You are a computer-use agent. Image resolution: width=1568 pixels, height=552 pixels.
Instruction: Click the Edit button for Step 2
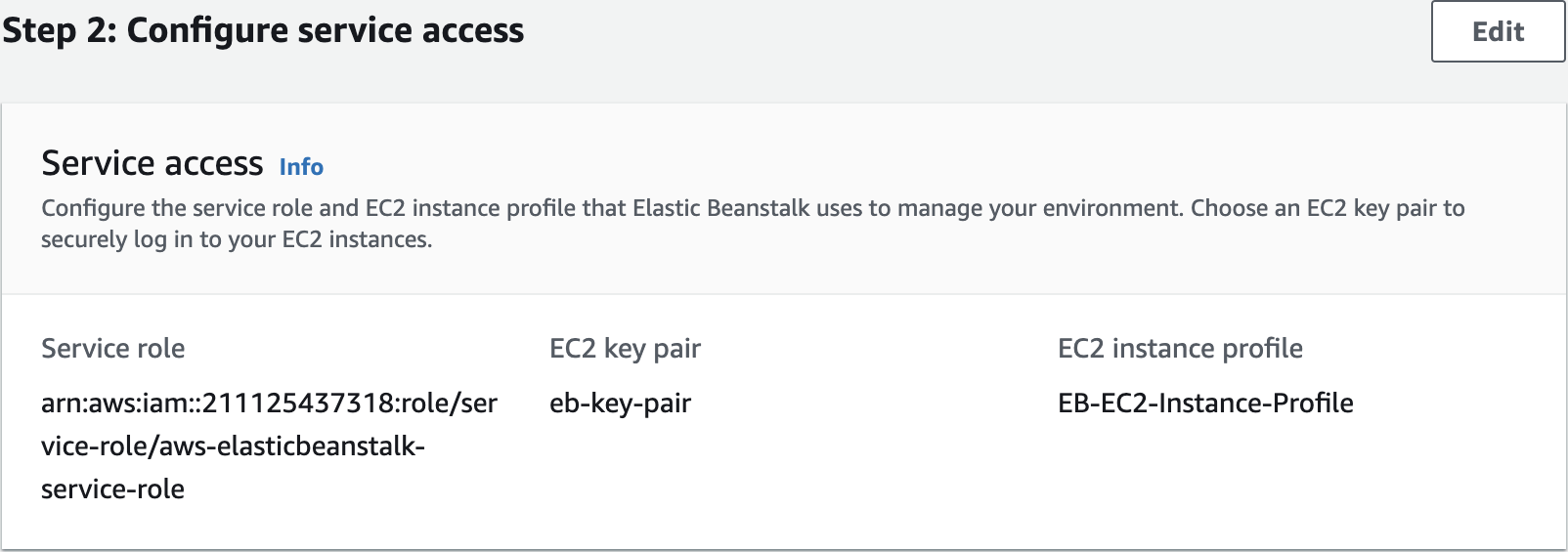[1498, 32]
